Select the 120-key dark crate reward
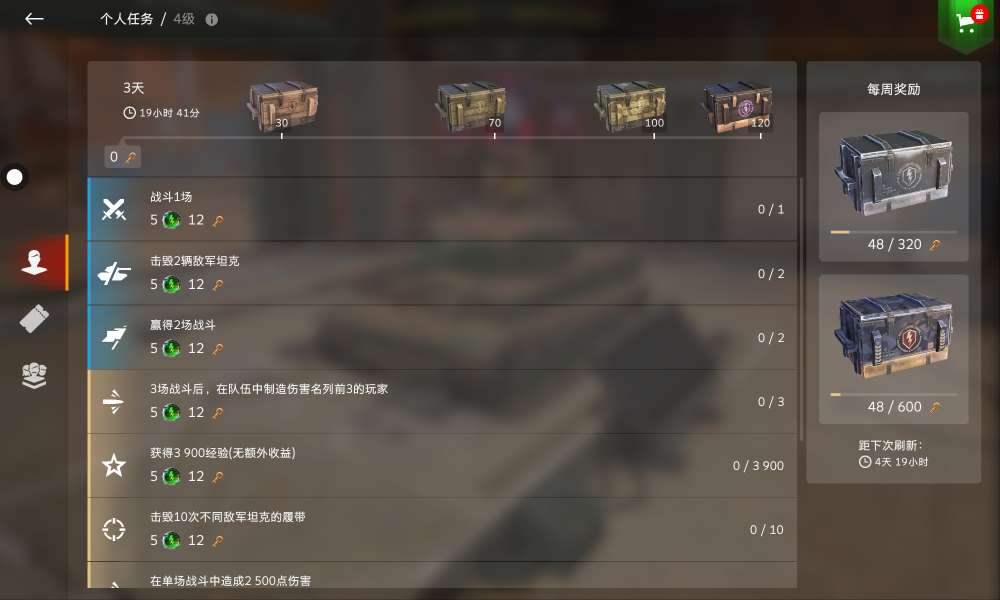Image resolution: width=1000 pixels, height=600 pixels. (737, 107)
